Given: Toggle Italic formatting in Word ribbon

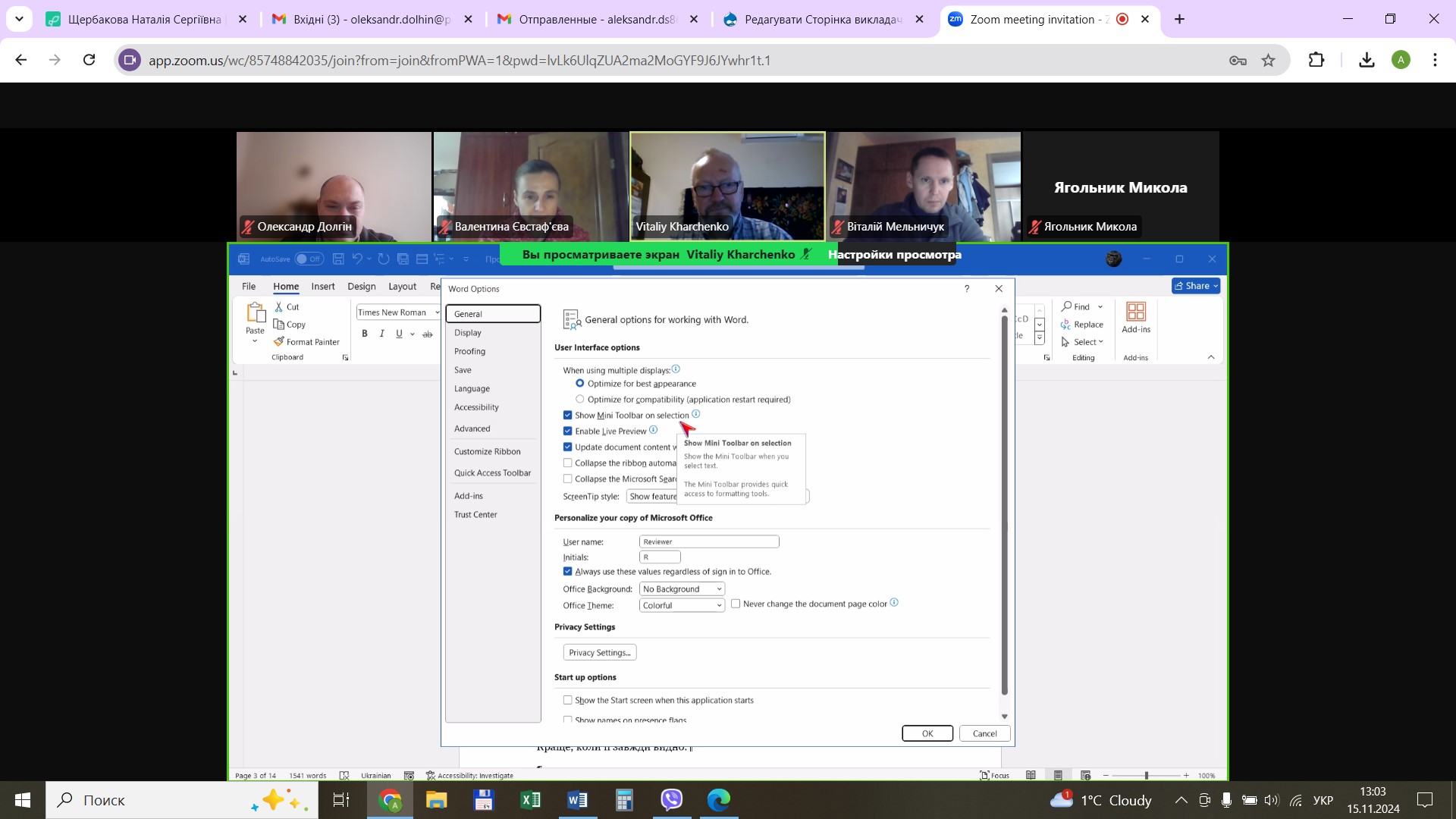Looking at the screenshot, I should (382, 334).
